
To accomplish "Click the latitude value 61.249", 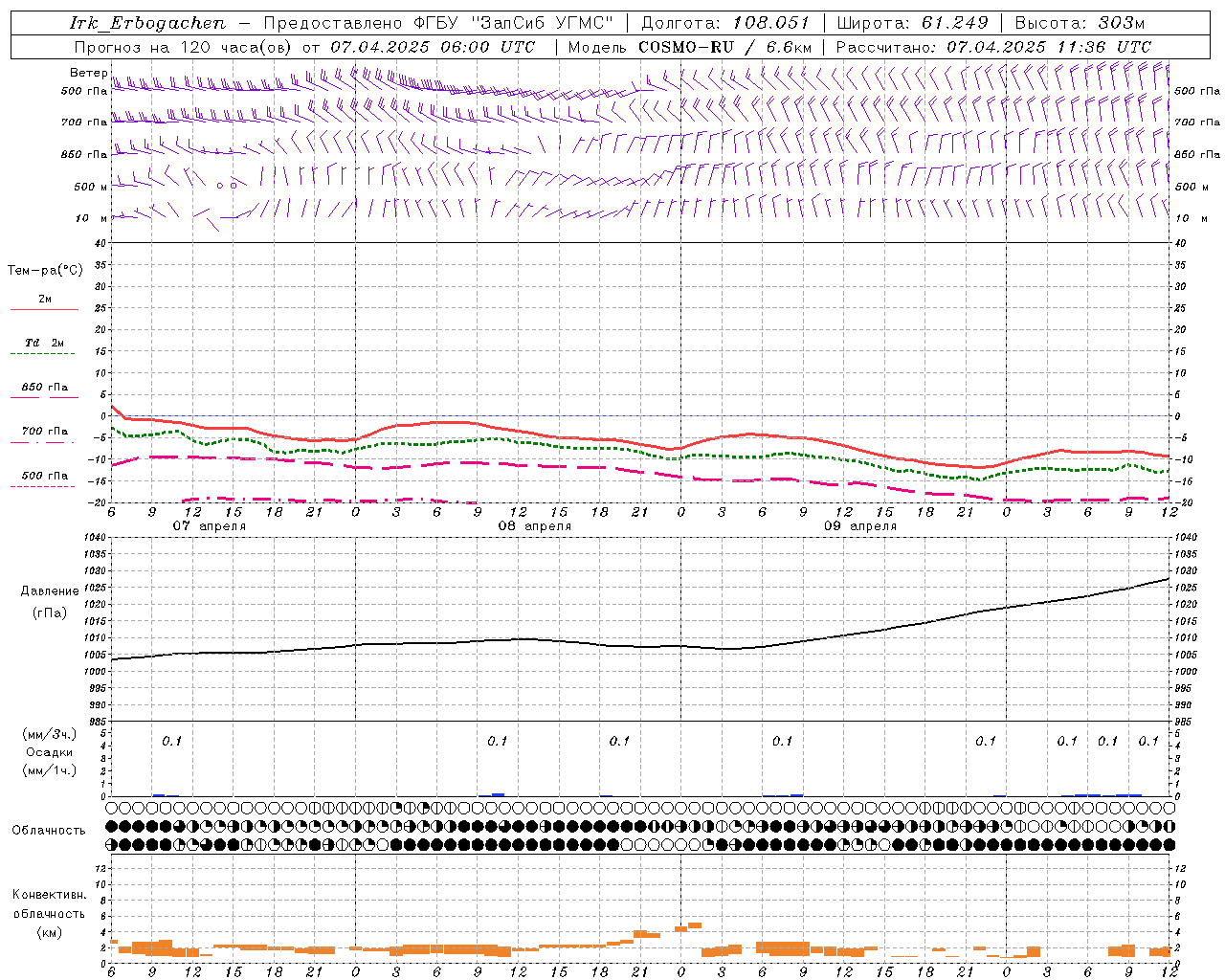I will pyautogui.click(x=954, y=23).
